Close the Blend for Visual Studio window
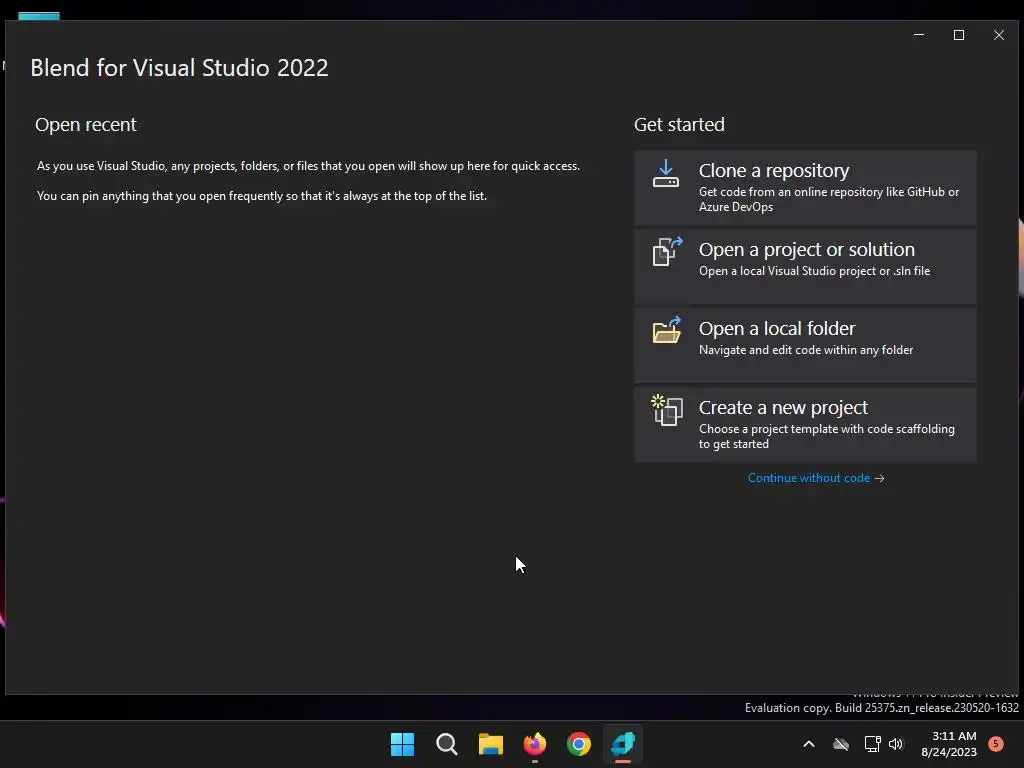The width and height of the screenshot is (1024, 768). point(999,35)
